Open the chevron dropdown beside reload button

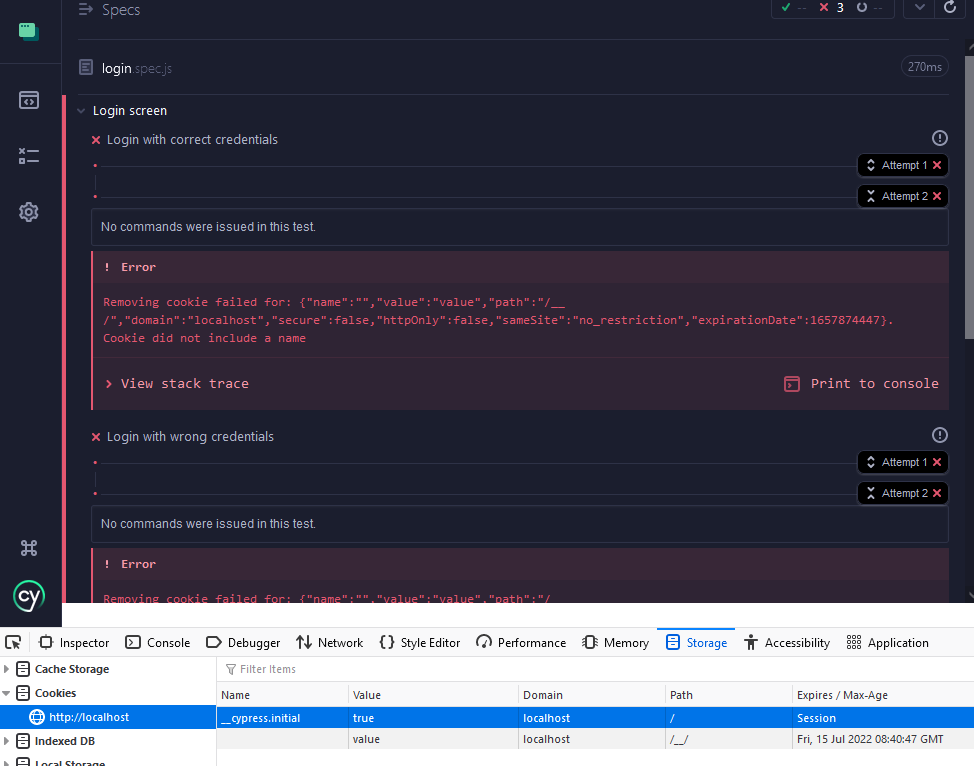[x=918, y=9]
